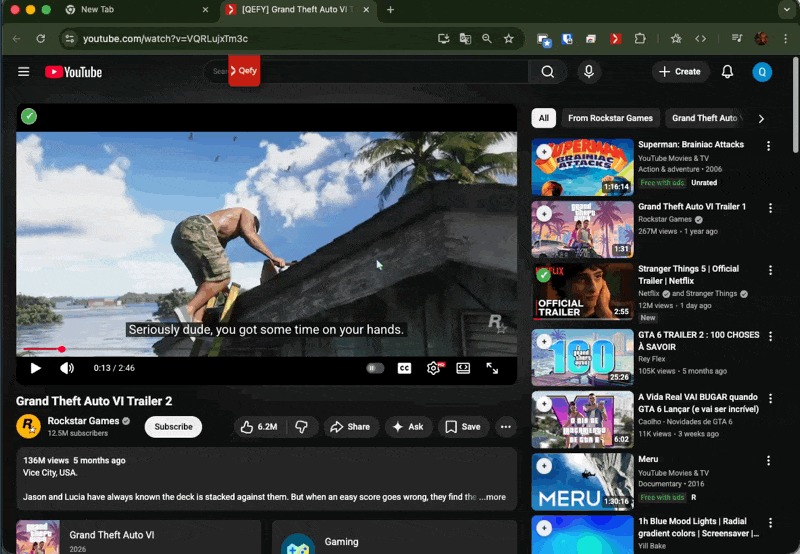This screenshot has height=554, width=800.
Task: Subscribe to Rockstar Games
Action: (x=173, y=427)
